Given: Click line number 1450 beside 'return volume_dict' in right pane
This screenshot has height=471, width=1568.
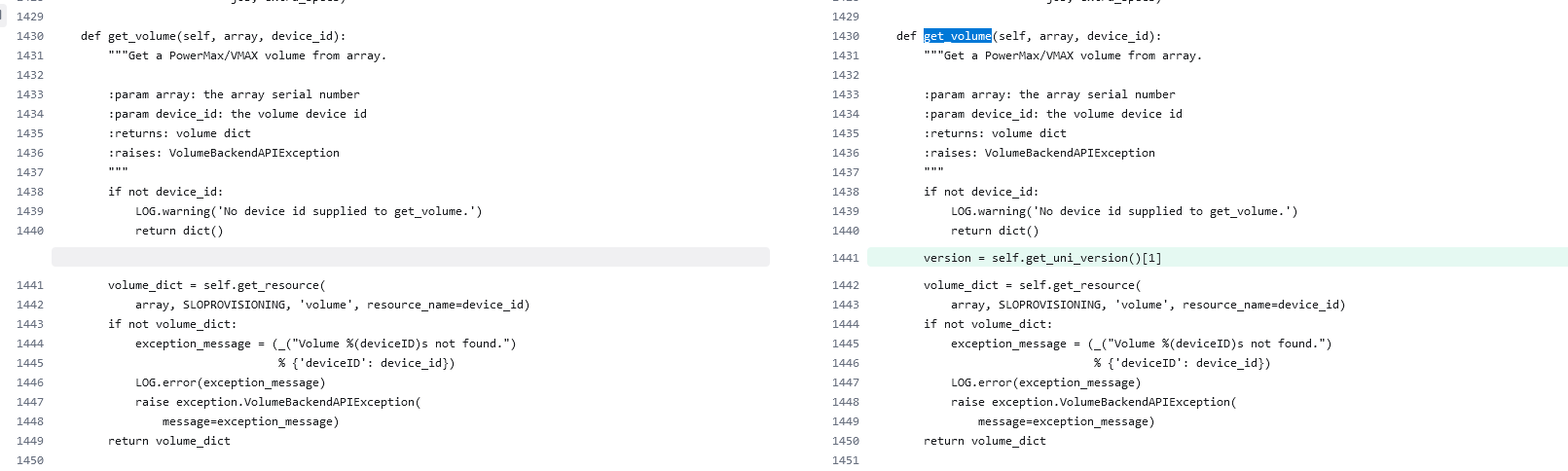Looking at the screenshot, I should click(846, 441).
